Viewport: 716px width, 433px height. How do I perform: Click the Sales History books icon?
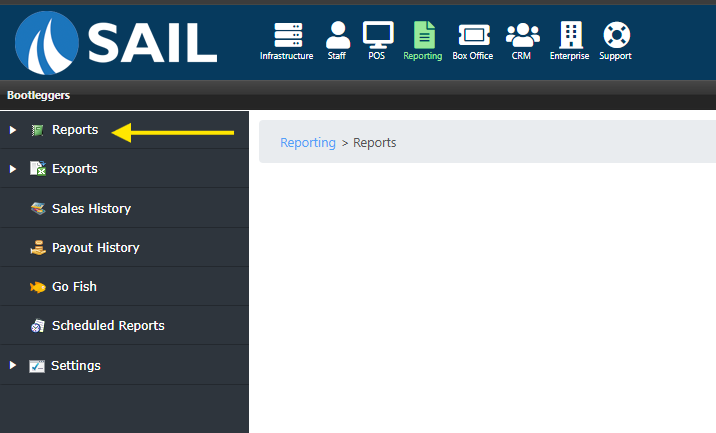pos(38,209)
